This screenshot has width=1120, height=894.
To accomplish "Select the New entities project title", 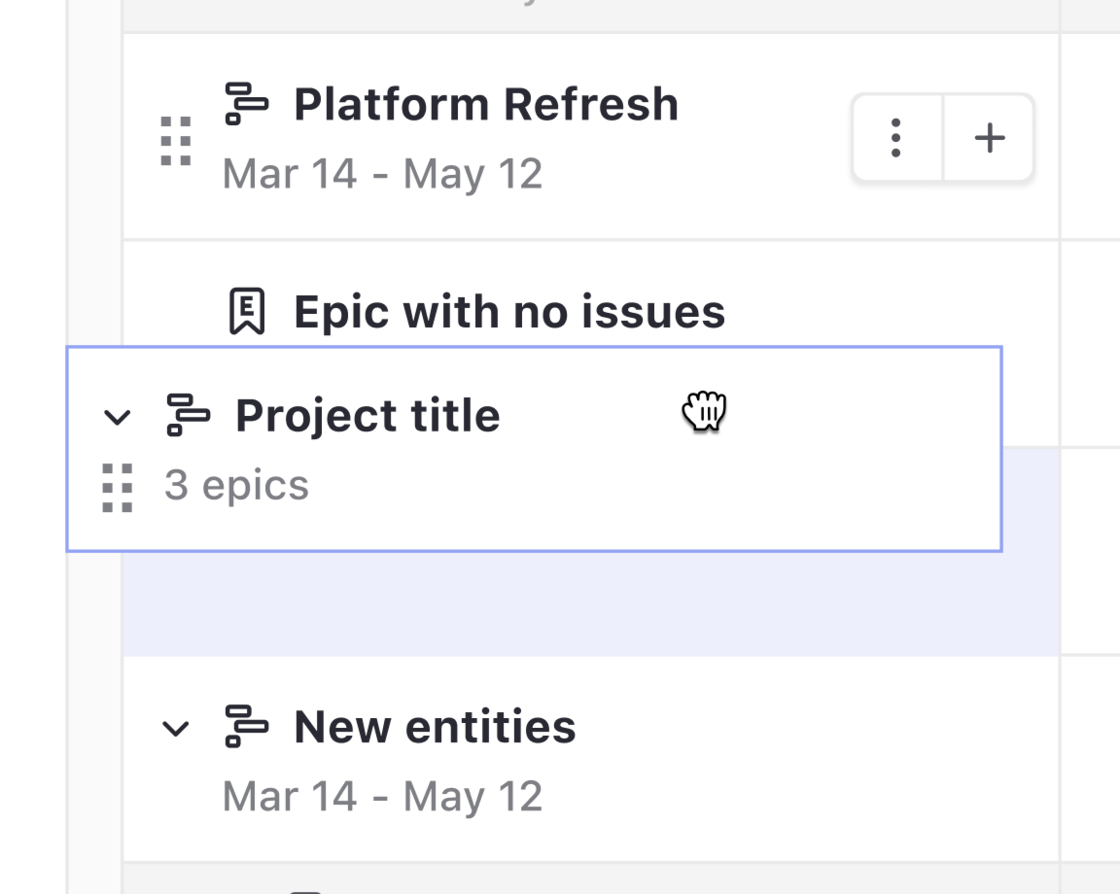I will click(x=435, y=727).
